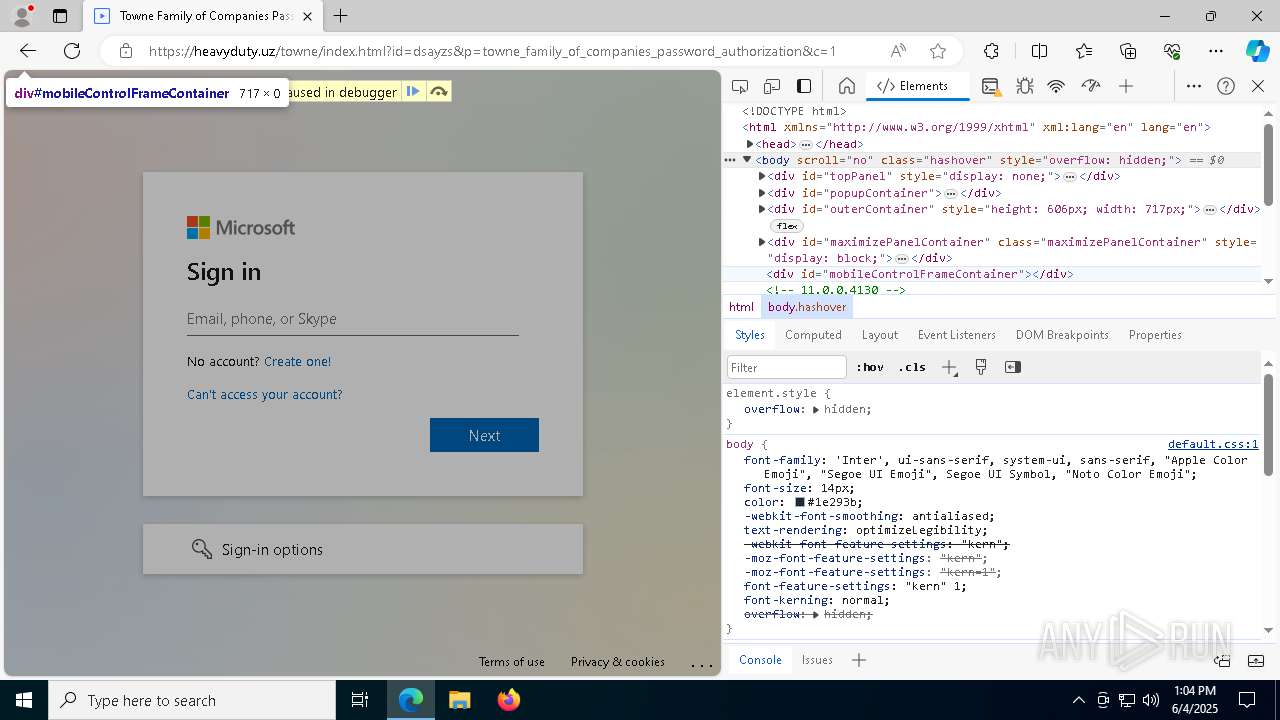This screenshot has width=1280, height=720.
Task: Click Read aloud icon in address bar
Action: (x=898, y=51)
